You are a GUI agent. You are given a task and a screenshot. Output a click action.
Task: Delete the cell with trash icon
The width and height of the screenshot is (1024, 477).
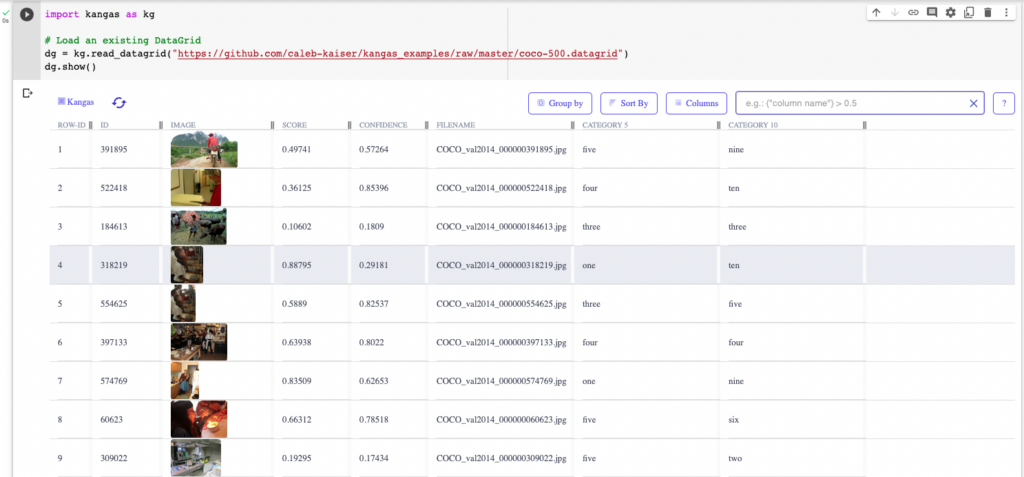[987, 13]
